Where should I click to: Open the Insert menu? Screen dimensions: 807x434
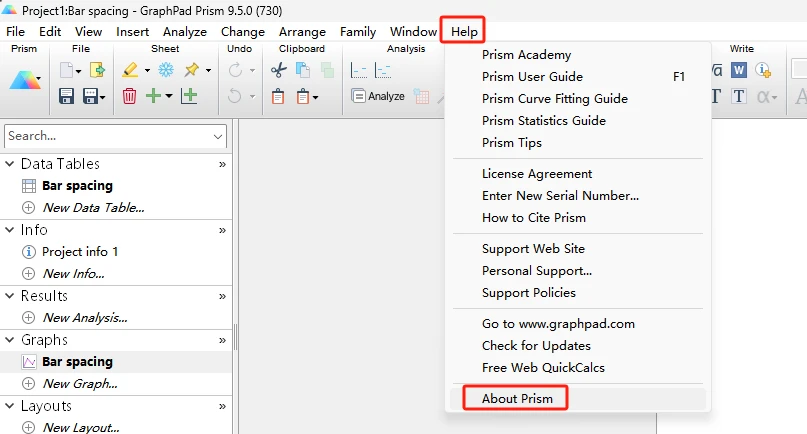tap(132, 31)
